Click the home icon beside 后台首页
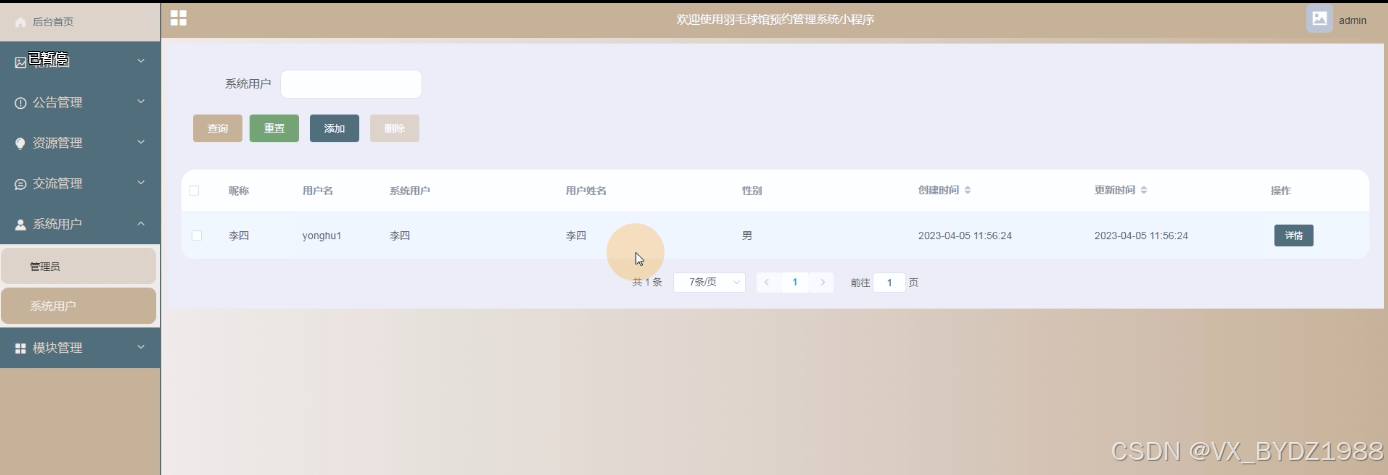Viewport: 1388px width, 475px height. tap(20, 22)
